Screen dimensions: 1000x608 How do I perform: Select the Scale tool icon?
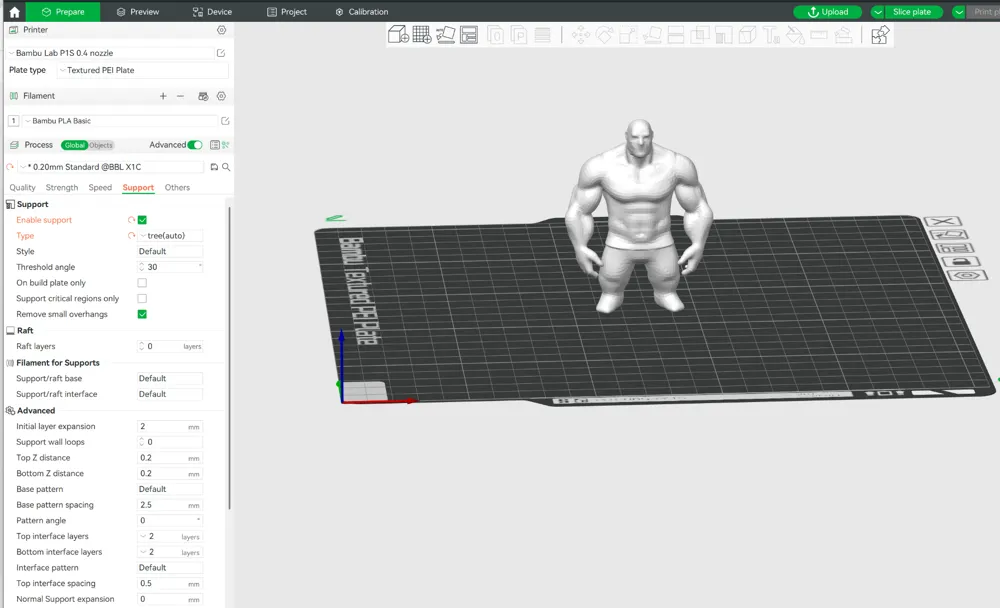pyautogui.click(x=628, y=35)
